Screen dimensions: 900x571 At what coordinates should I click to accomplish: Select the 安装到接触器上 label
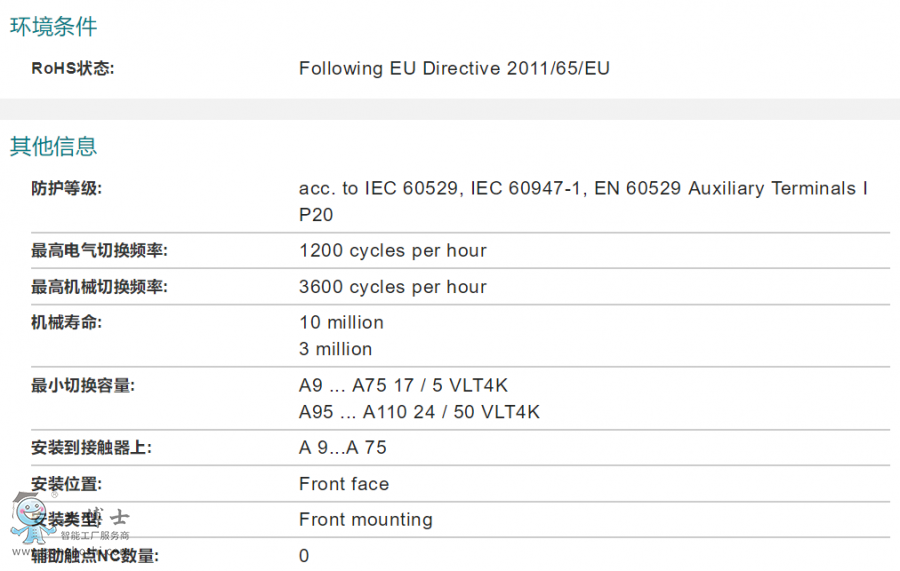click(91, 448)
